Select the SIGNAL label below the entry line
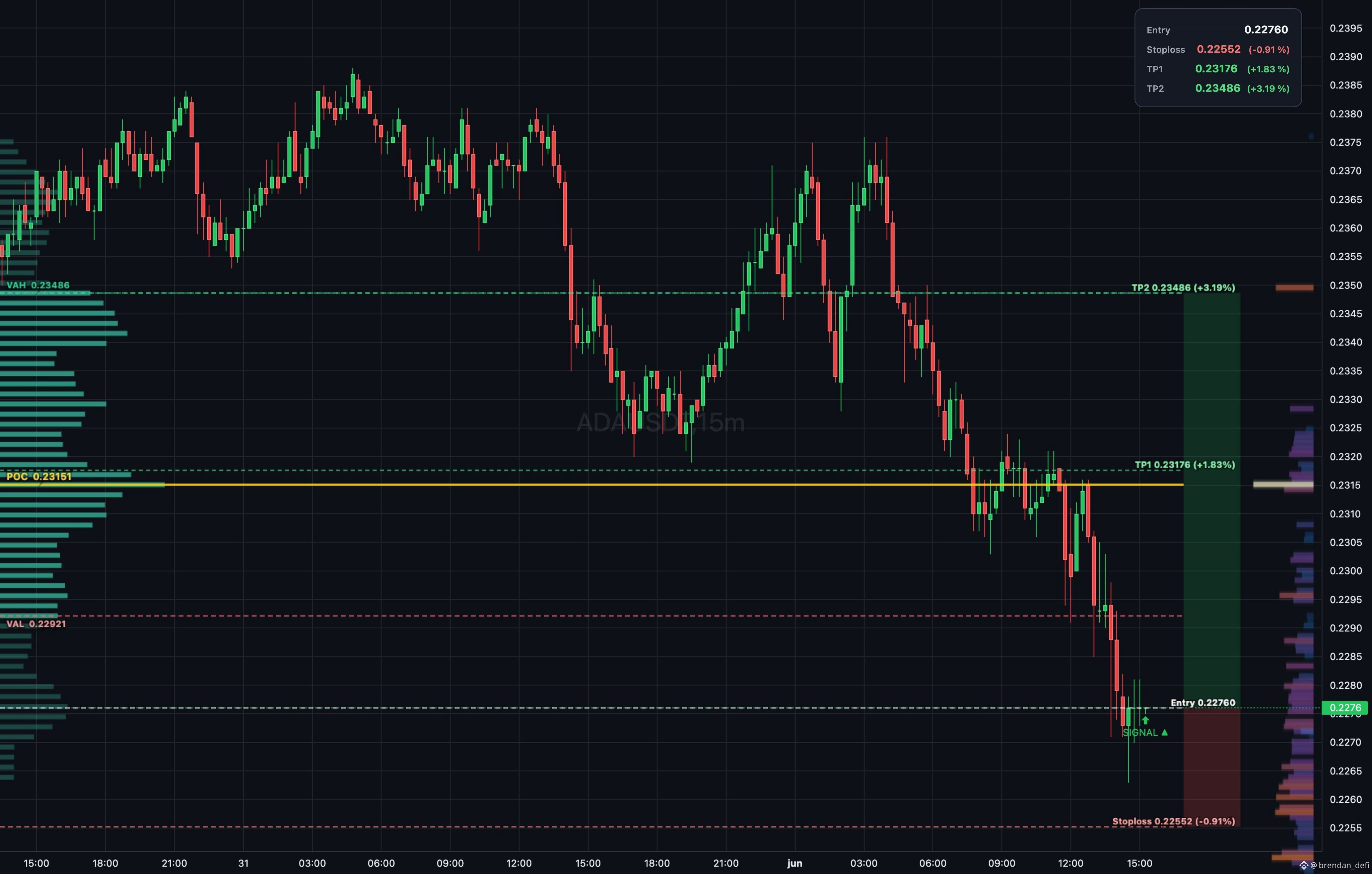The height and width of the screenshot is (874, 1372). [x=1145, y=733]
